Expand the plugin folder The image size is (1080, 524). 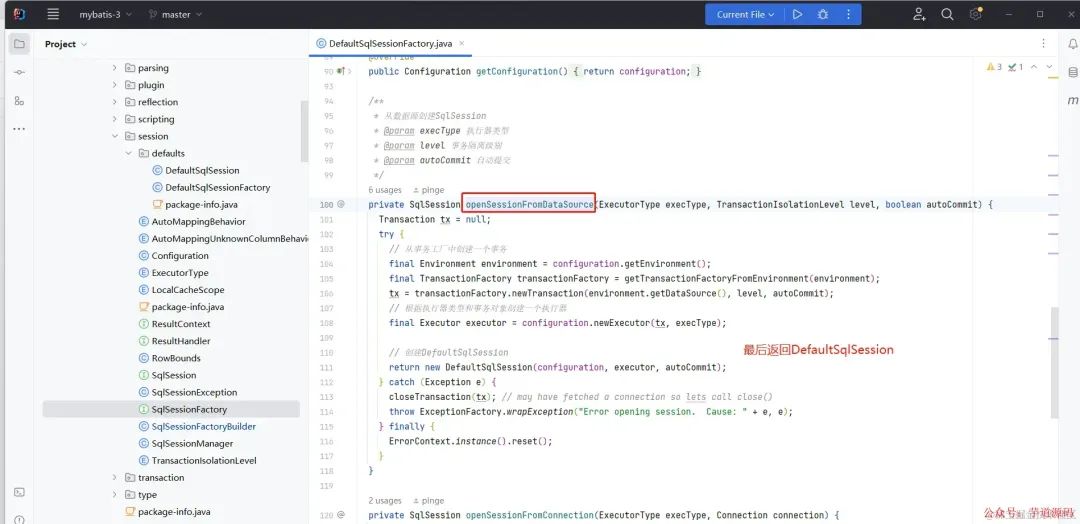click(x=114, y=85)
